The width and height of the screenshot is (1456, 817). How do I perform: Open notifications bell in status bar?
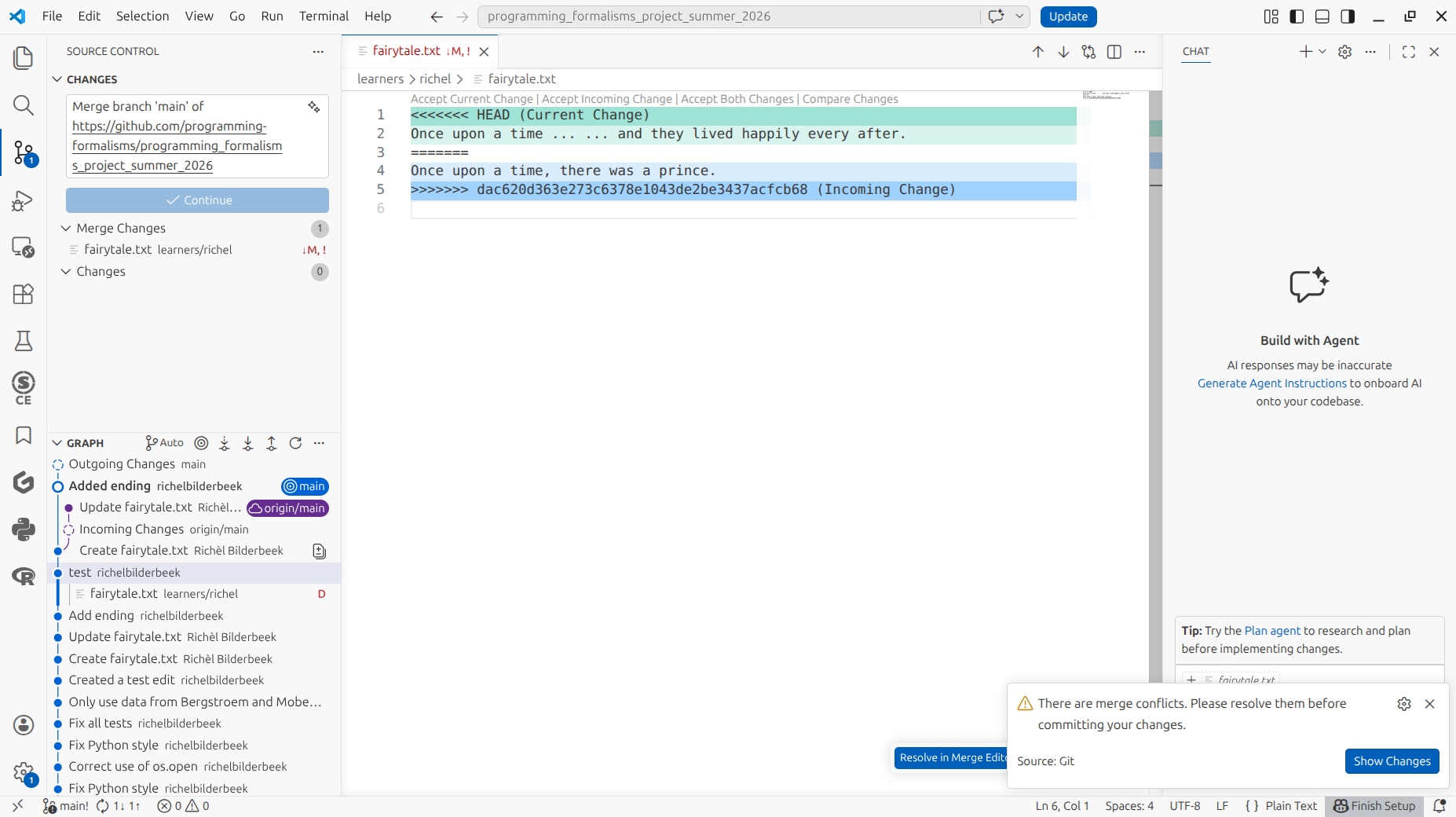tap(1440, 806)
